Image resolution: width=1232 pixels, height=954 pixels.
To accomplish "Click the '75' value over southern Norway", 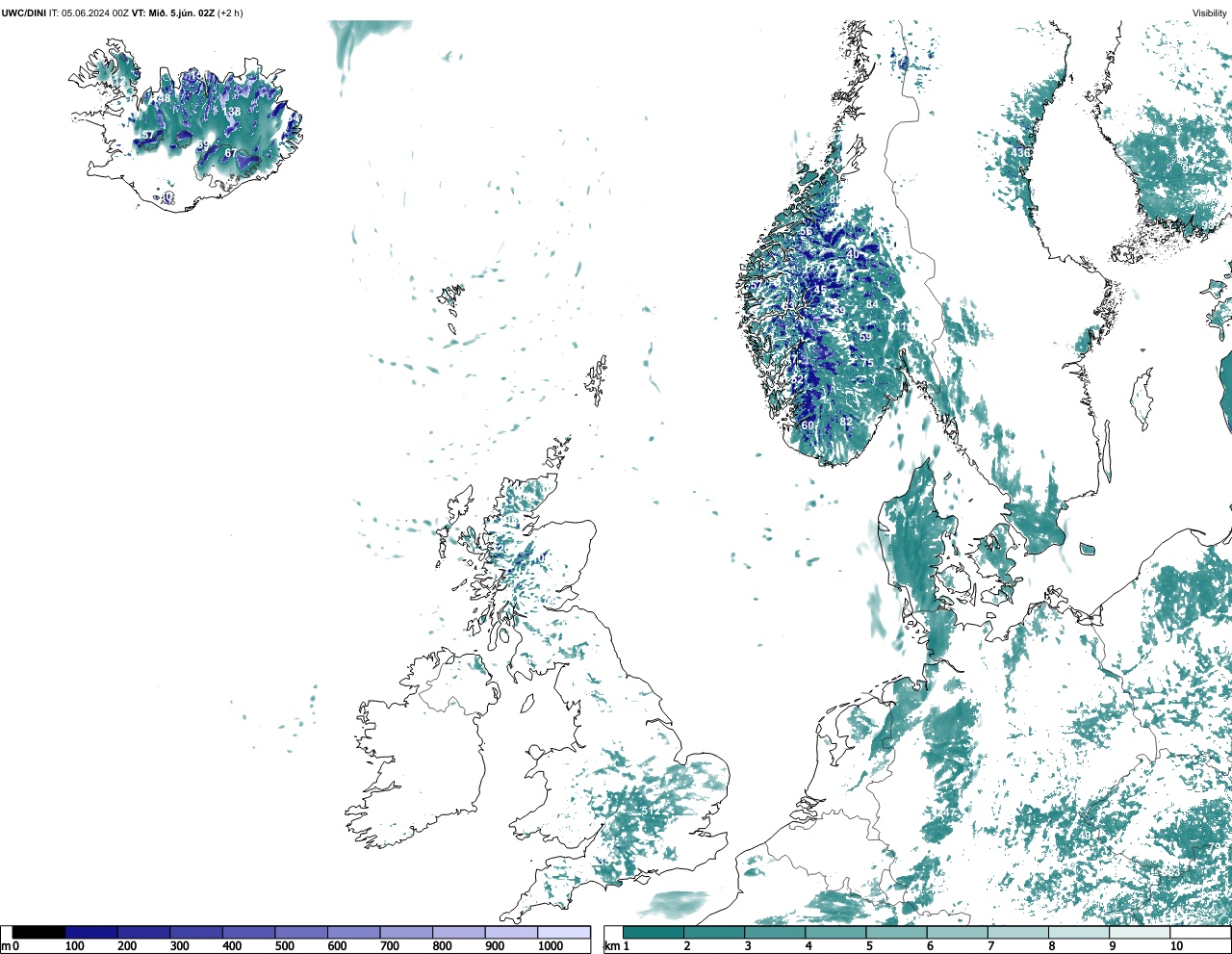I will (867, 363).
